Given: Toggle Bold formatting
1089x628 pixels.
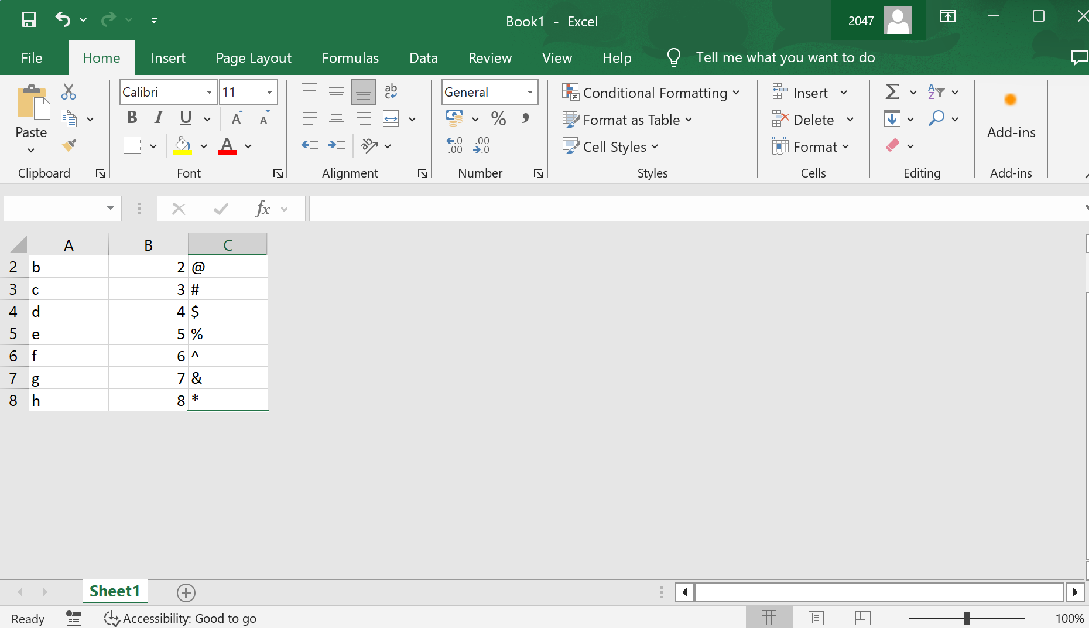Looking at the screenshot, I should click(x=132, y=119).
